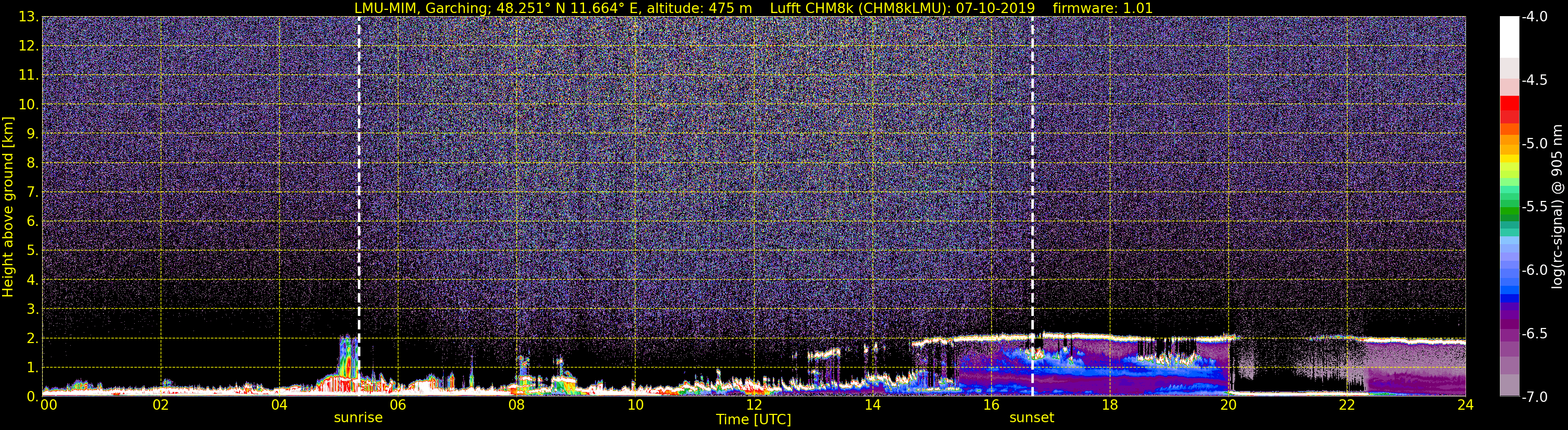Click the white top segment of the colorbar
The height and width of the screenshot is (430, 1568).
pyautogui.click(x=1510, y=37)
